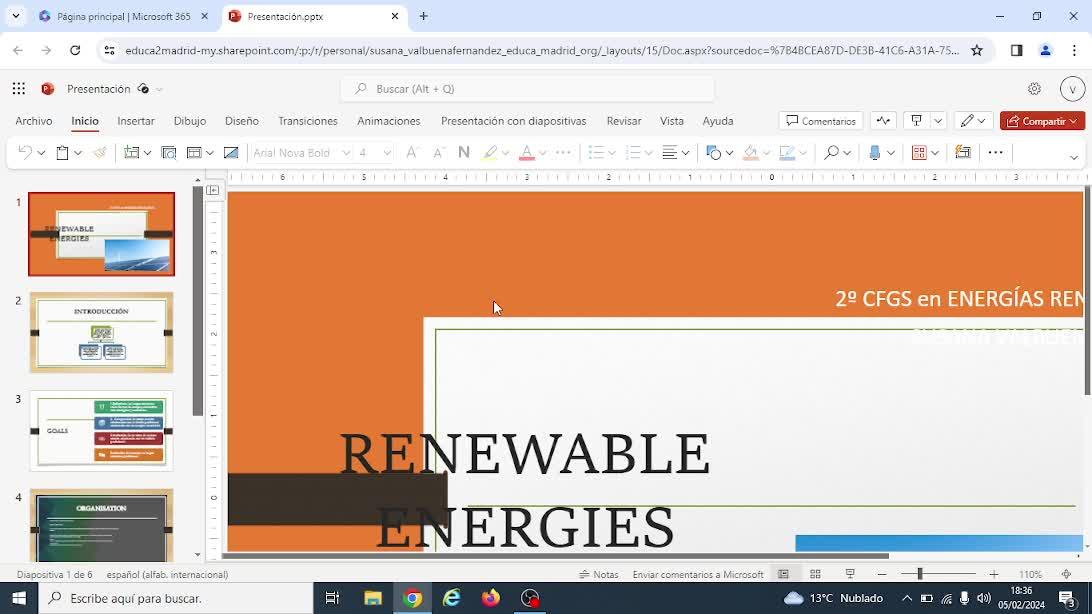Click the zoom slider handle

coord(919,574)
